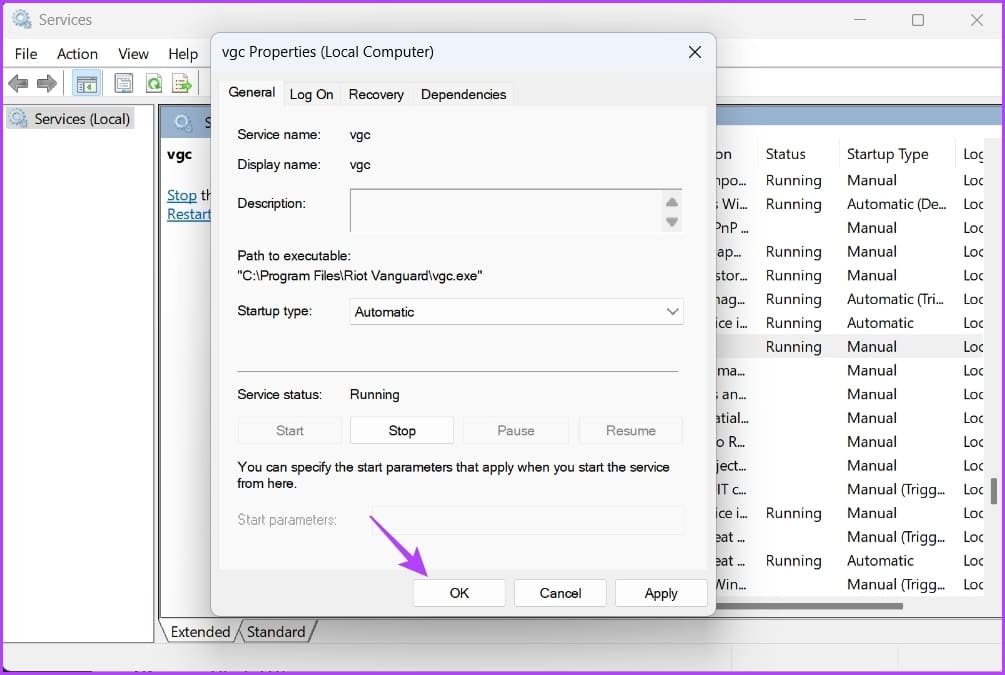
Task: Open the View menu
Action: click(x=133, y=54)
